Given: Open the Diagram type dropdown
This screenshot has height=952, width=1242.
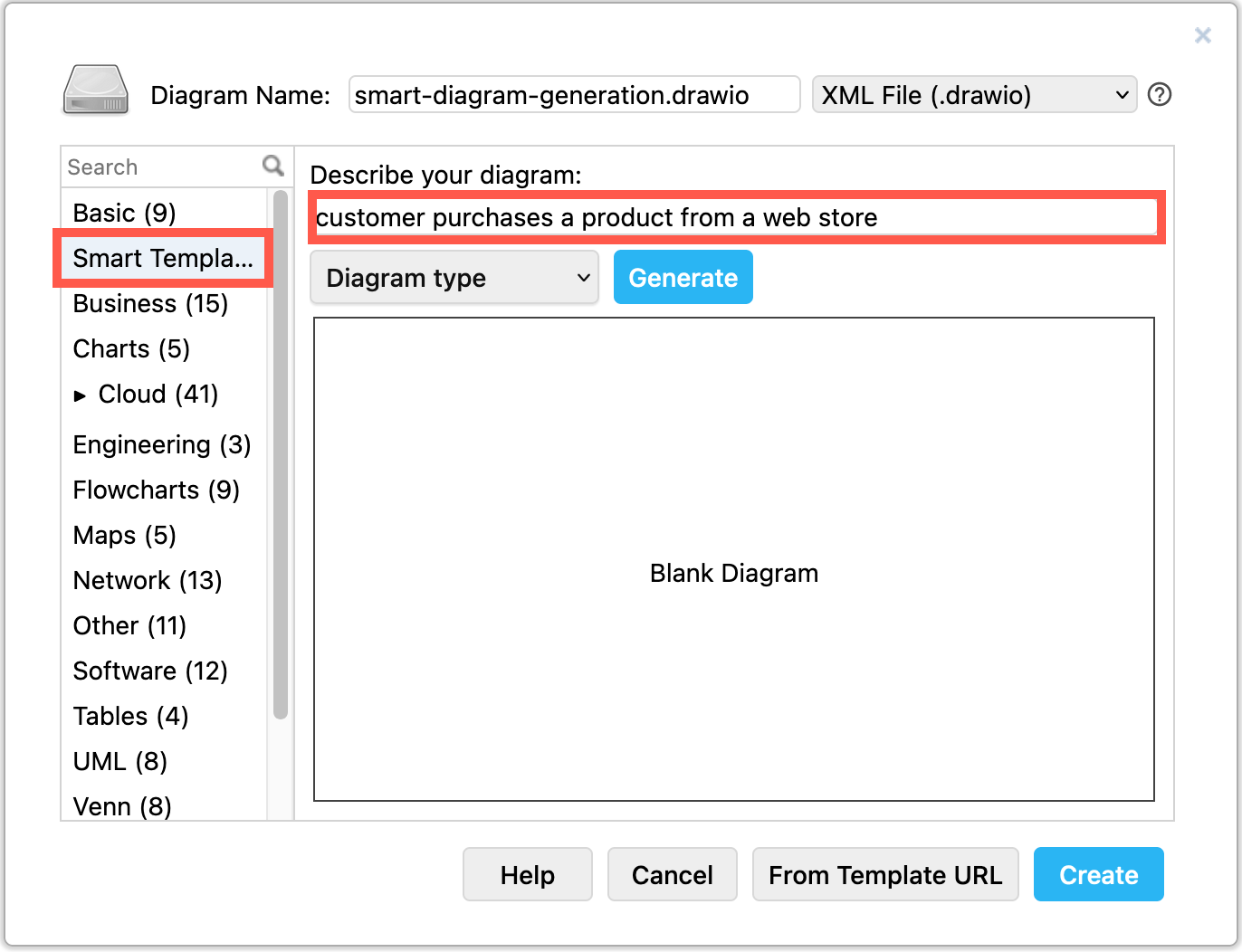Looking at the screenshot, I should click(454, 278).
